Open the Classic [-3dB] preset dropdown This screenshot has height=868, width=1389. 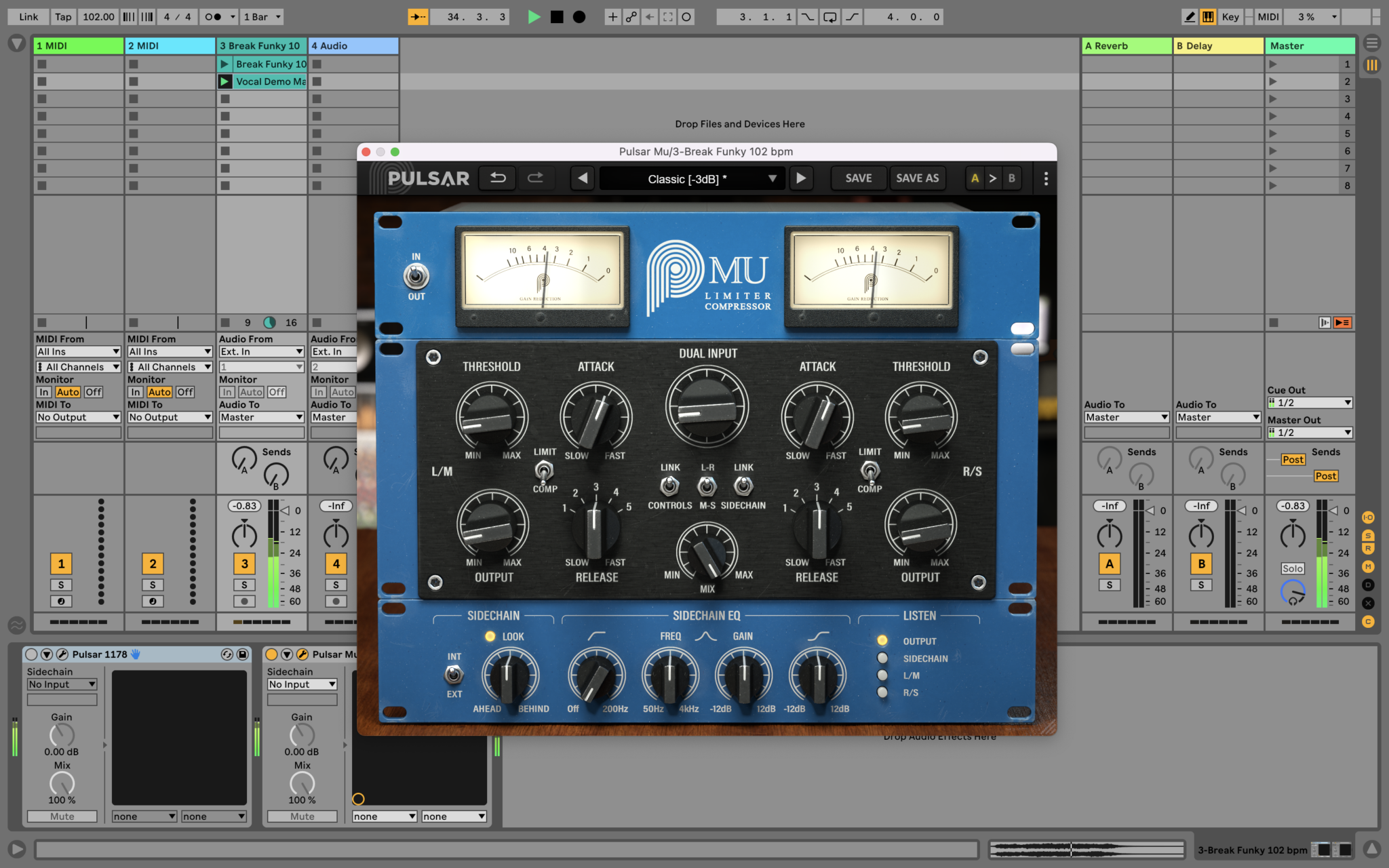tap(692, 179)
